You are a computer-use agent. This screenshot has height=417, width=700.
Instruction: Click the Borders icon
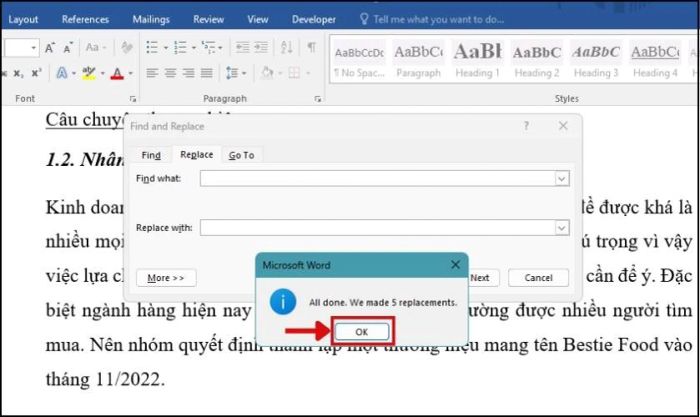tap(294, 73)
